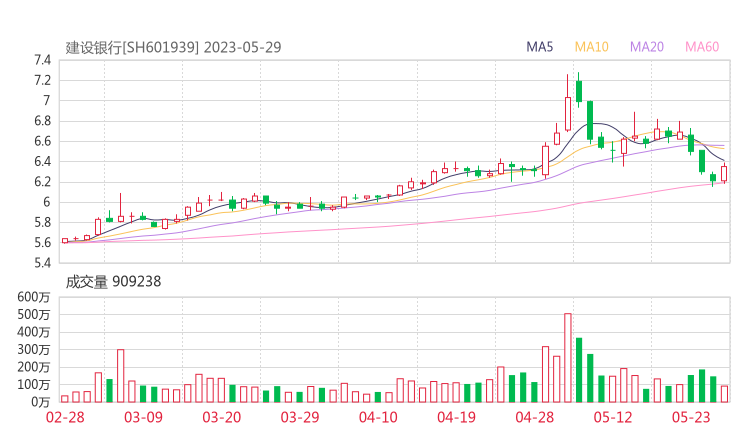Click the 6.6 price axis label
740x440 pixels.
[x=42, y=141]
